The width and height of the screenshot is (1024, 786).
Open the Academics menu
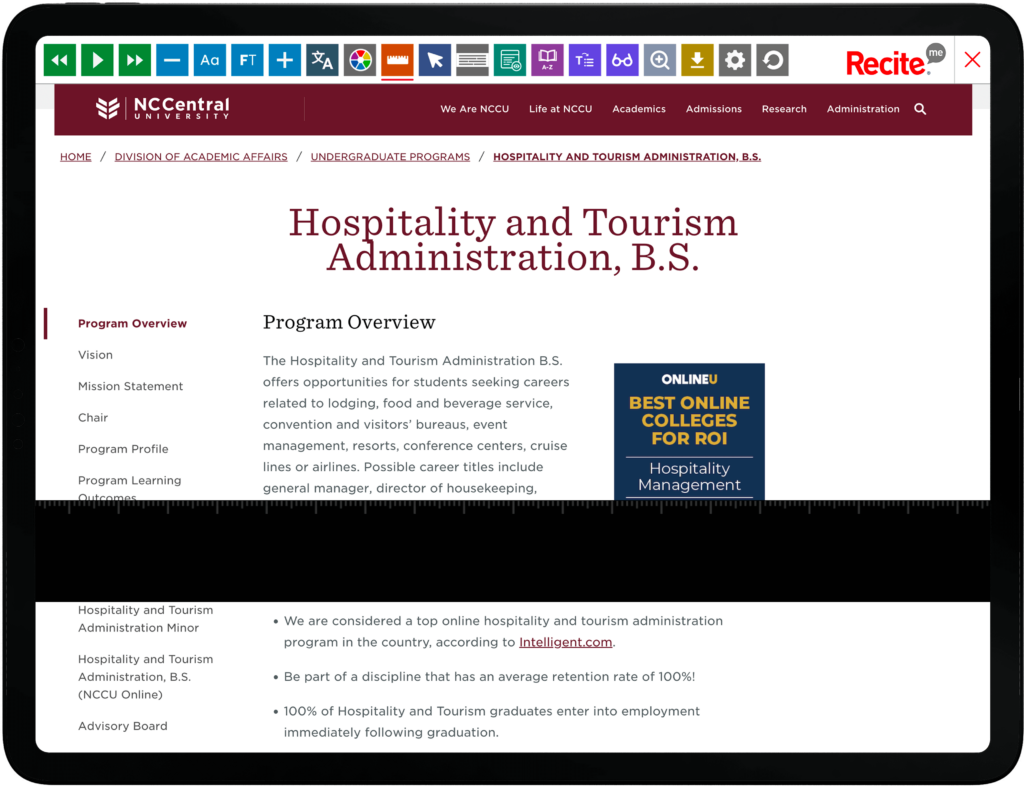[x=638, y=109]
